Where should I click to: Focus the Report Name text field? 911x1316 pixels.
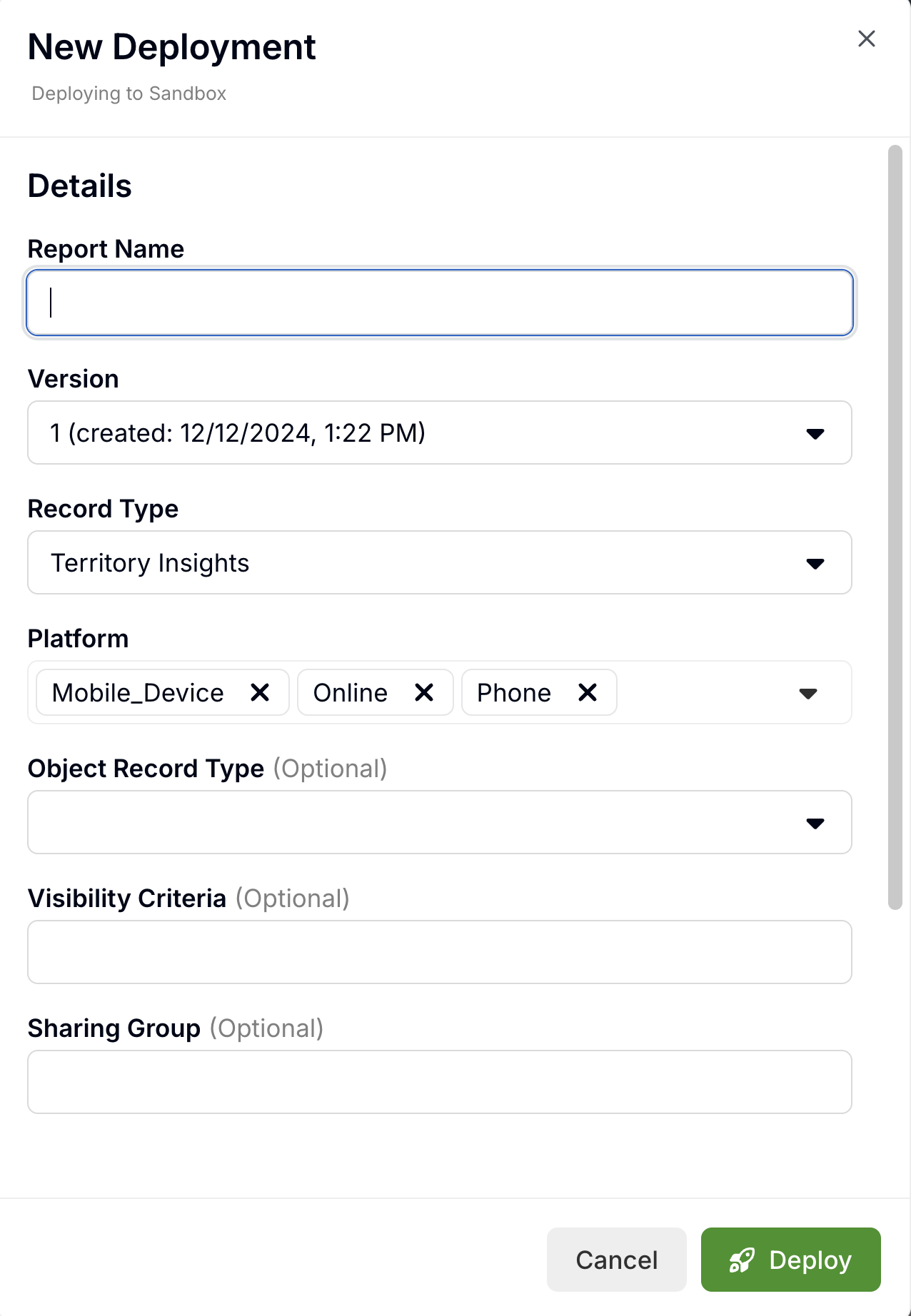coord(439,303)
